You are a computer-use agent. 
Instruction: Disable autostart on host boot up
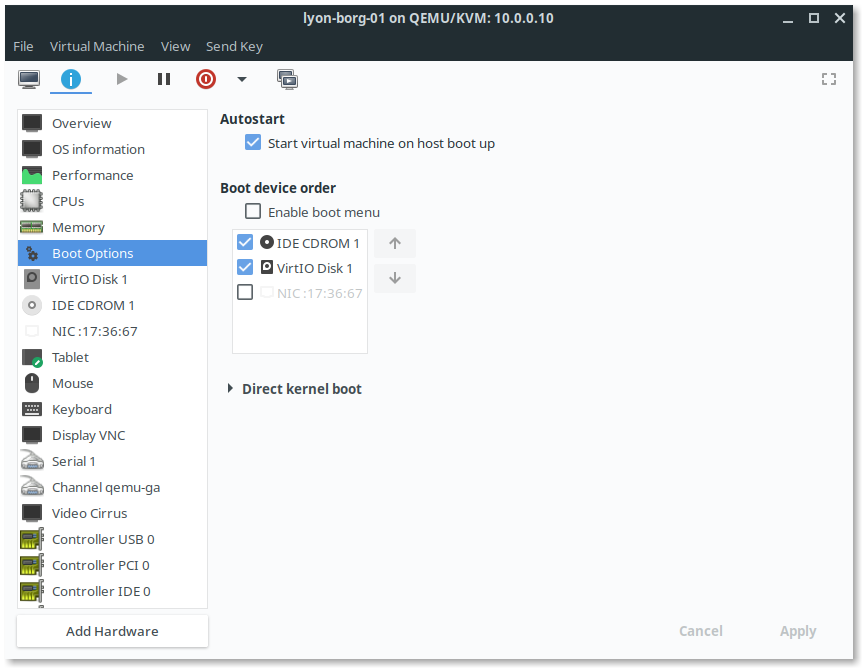click(253, 143)
